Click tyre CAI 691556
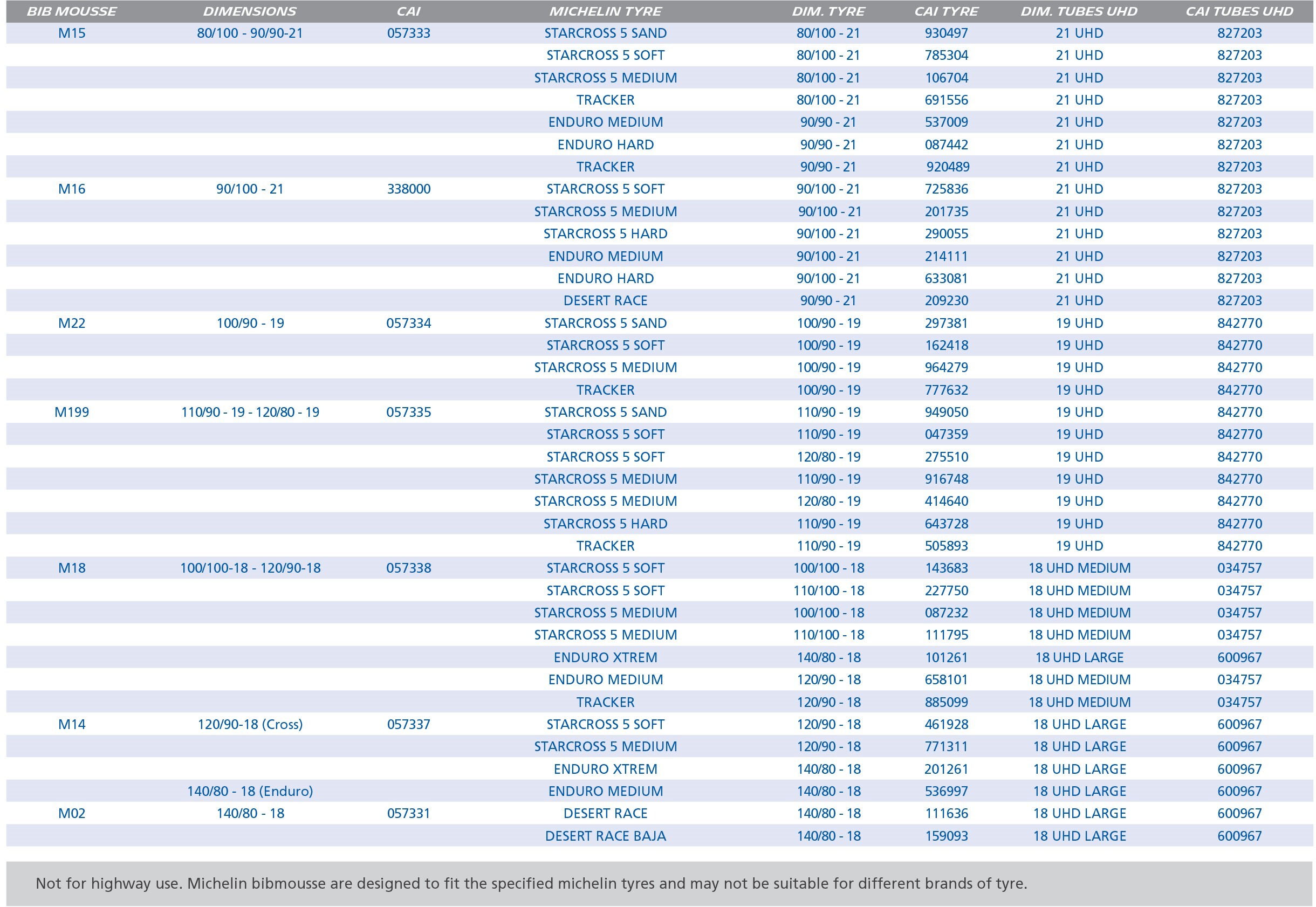The height and width of the screenshot is (907, 1316). 946,99
